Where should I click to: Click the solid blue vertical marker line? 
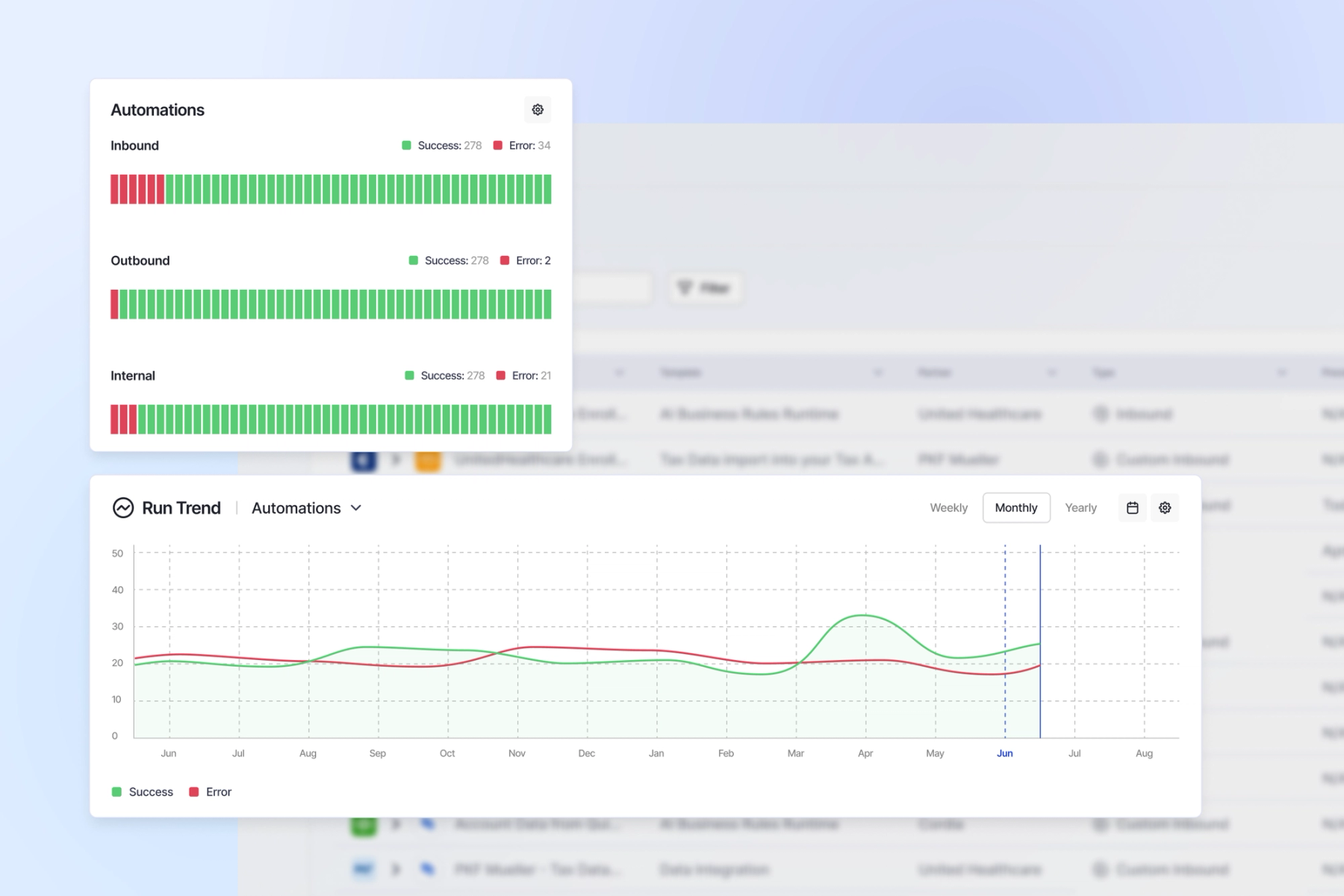1040,641
